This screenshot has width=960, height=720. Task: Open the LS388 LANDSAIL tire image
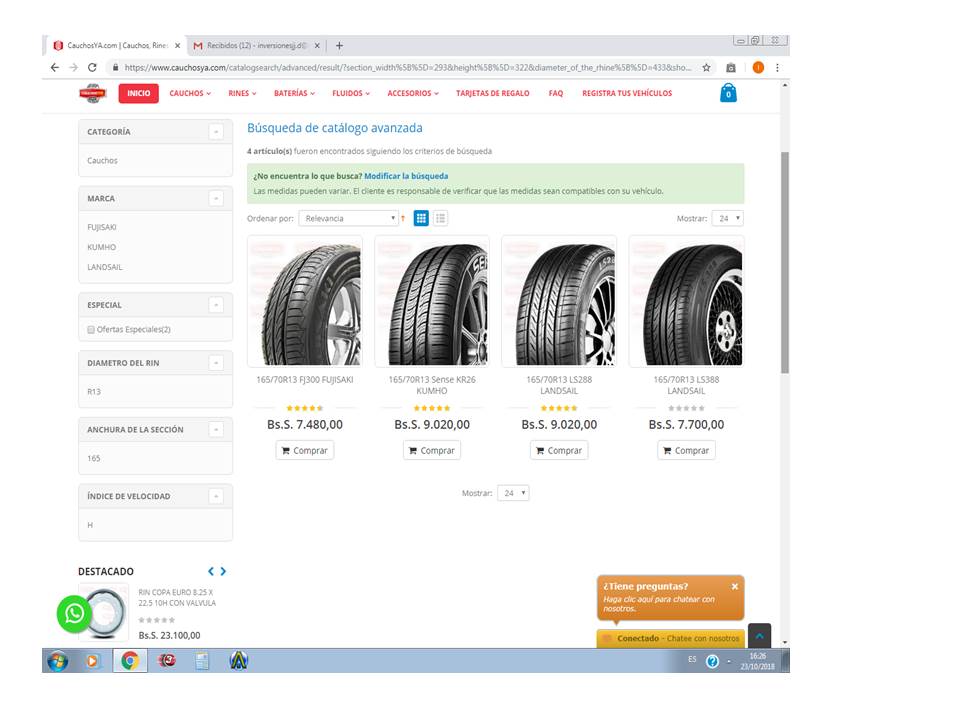coord(686,301)
